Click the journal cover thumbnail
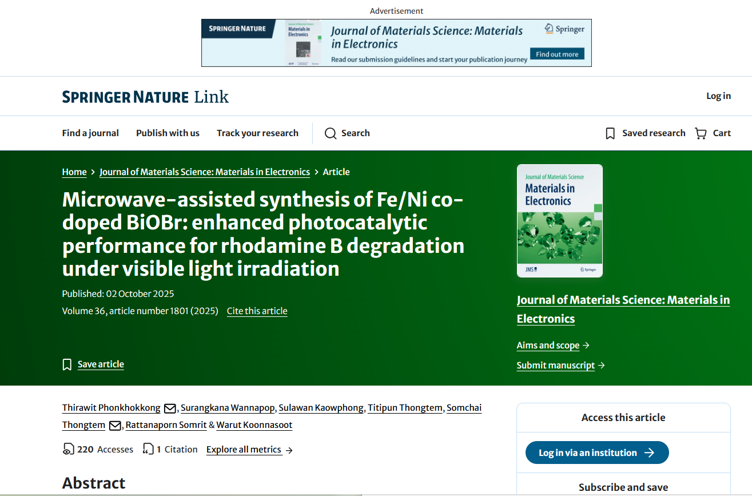This screenshot has width=752, height=496. [x=560, y=221]
